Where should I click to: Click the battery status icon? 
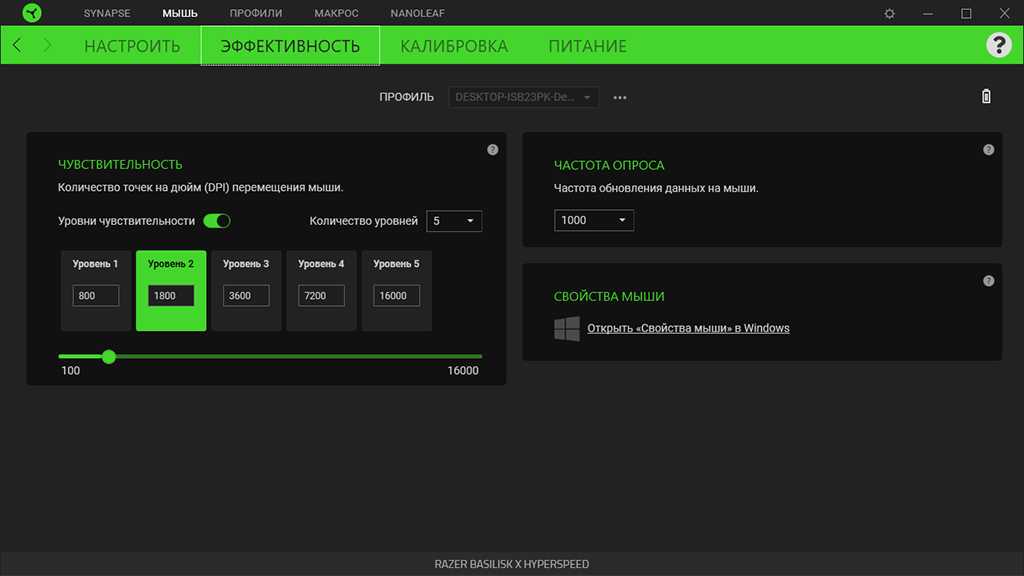click(986, 97)
